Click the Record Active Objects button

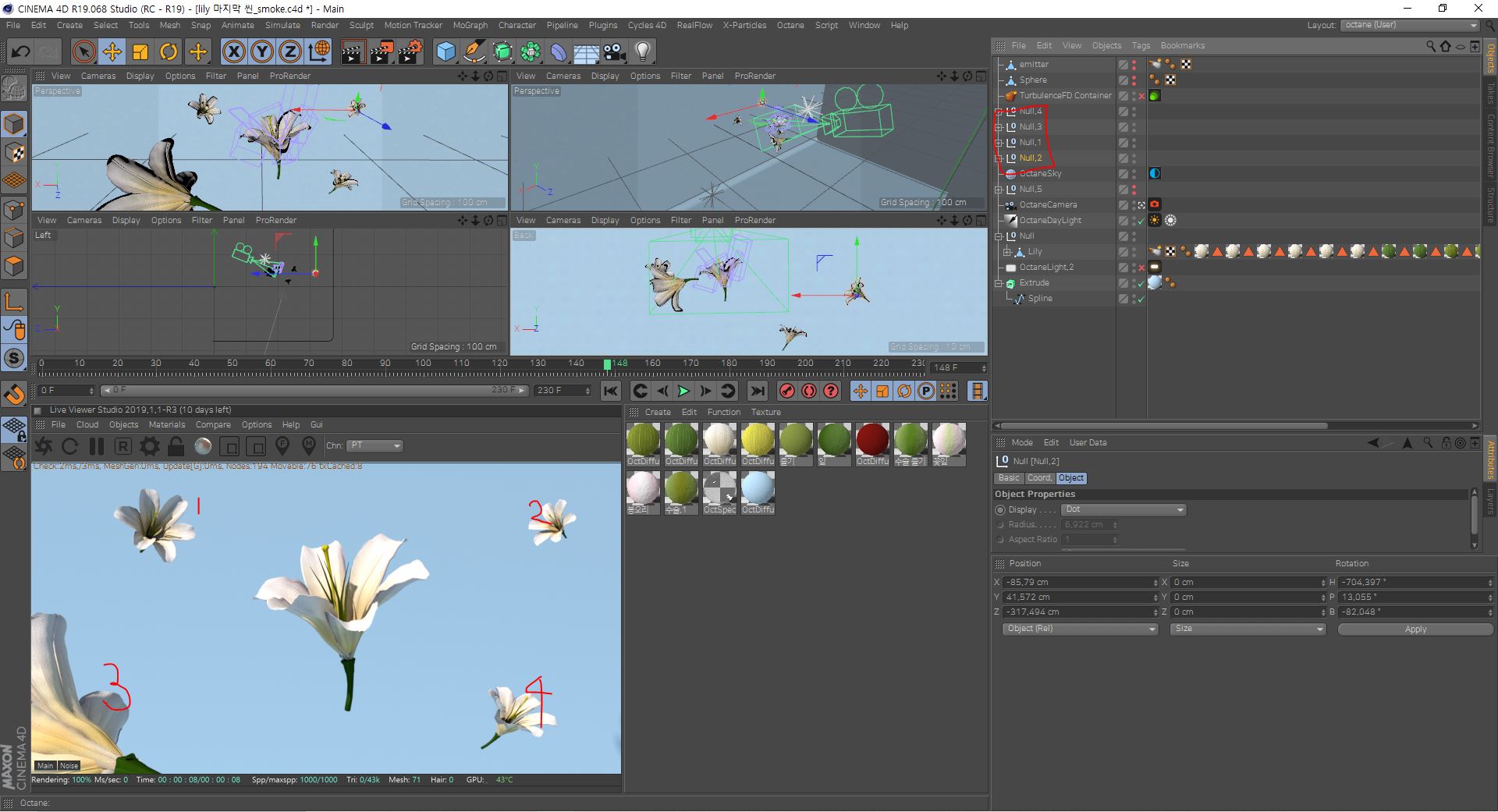click(x=787, y=391)
